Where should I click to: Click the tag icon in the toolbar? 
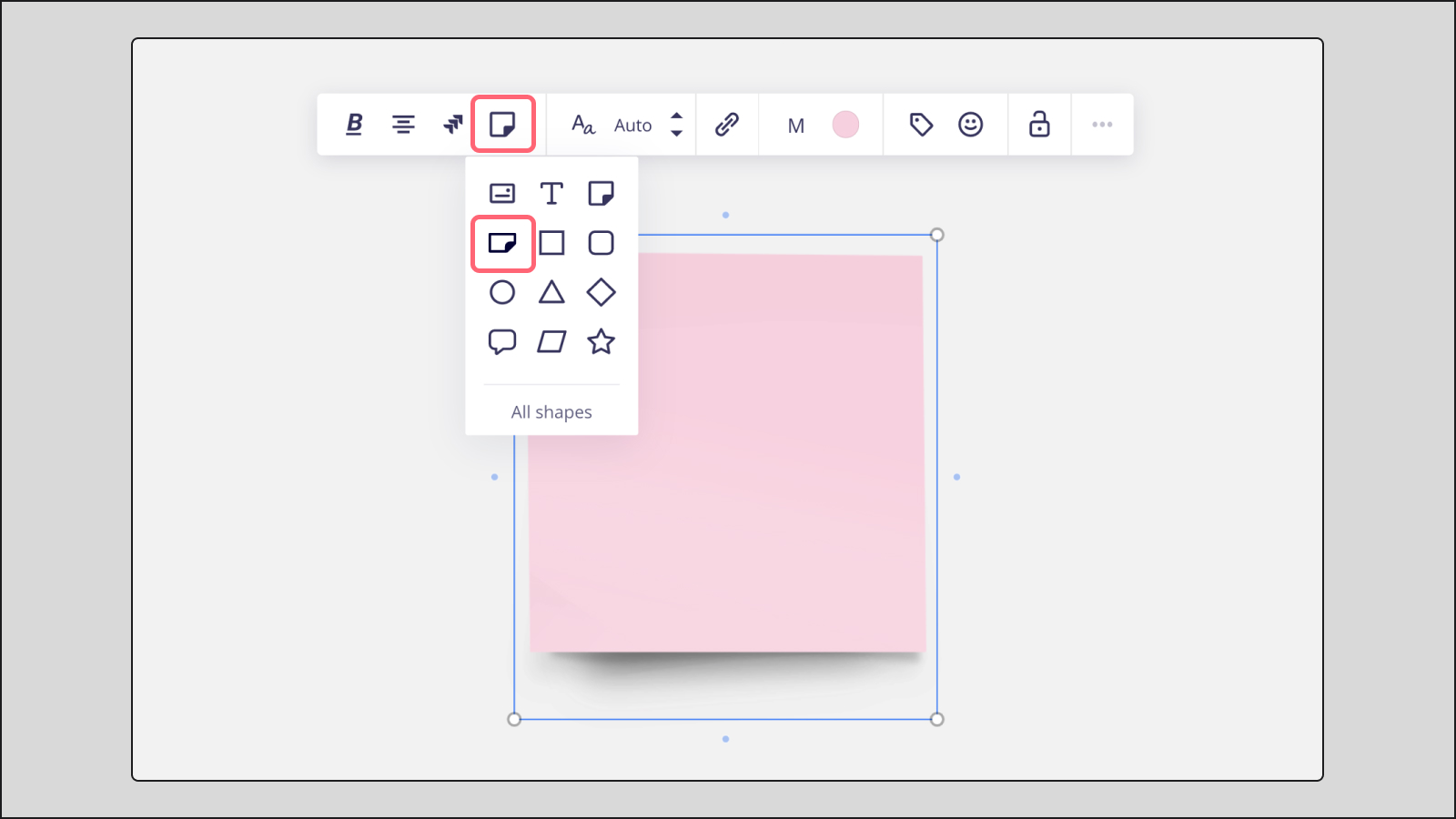click(921, 125)
